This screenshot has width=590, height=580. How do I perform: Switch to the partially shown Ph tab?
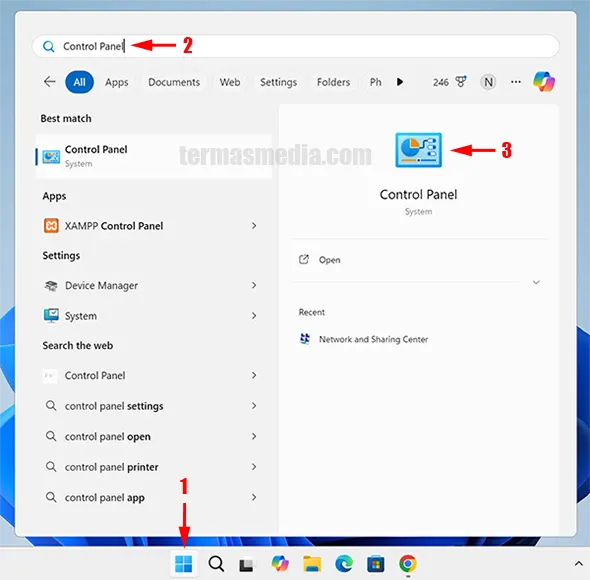(376, 82)
